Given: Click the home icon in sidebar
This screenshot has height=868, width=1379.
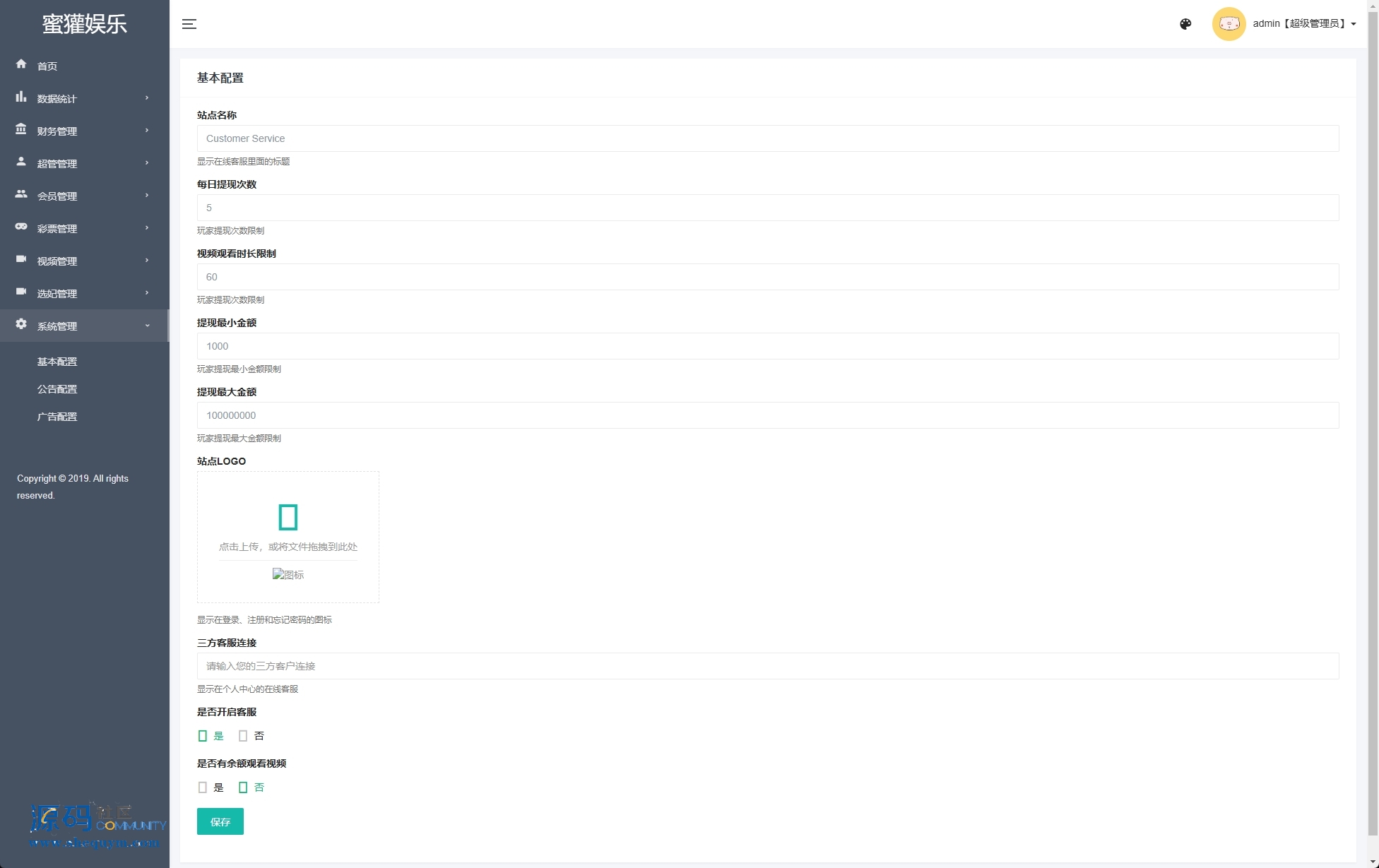Looking at the screenshot, I should 21,64.
